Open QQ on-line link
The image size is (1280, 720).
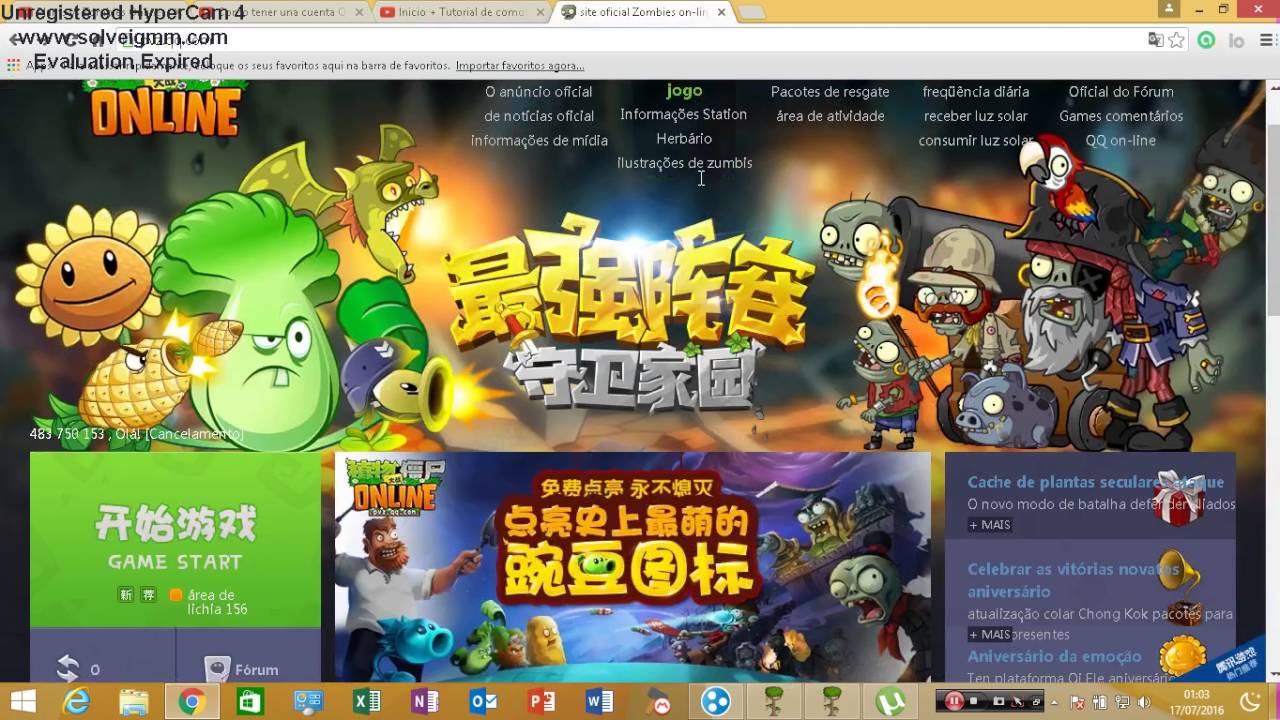tap(1121, 140)
